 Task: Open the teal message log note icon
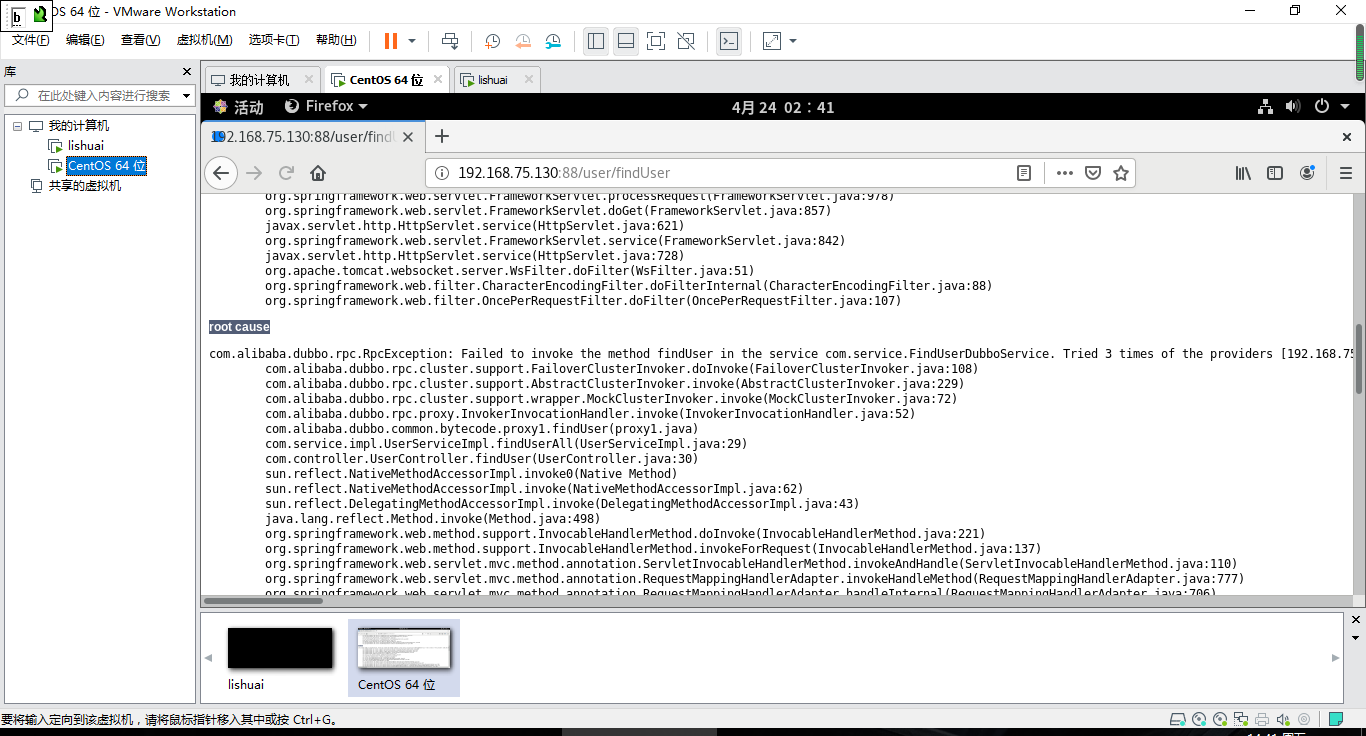(1336, 719)
